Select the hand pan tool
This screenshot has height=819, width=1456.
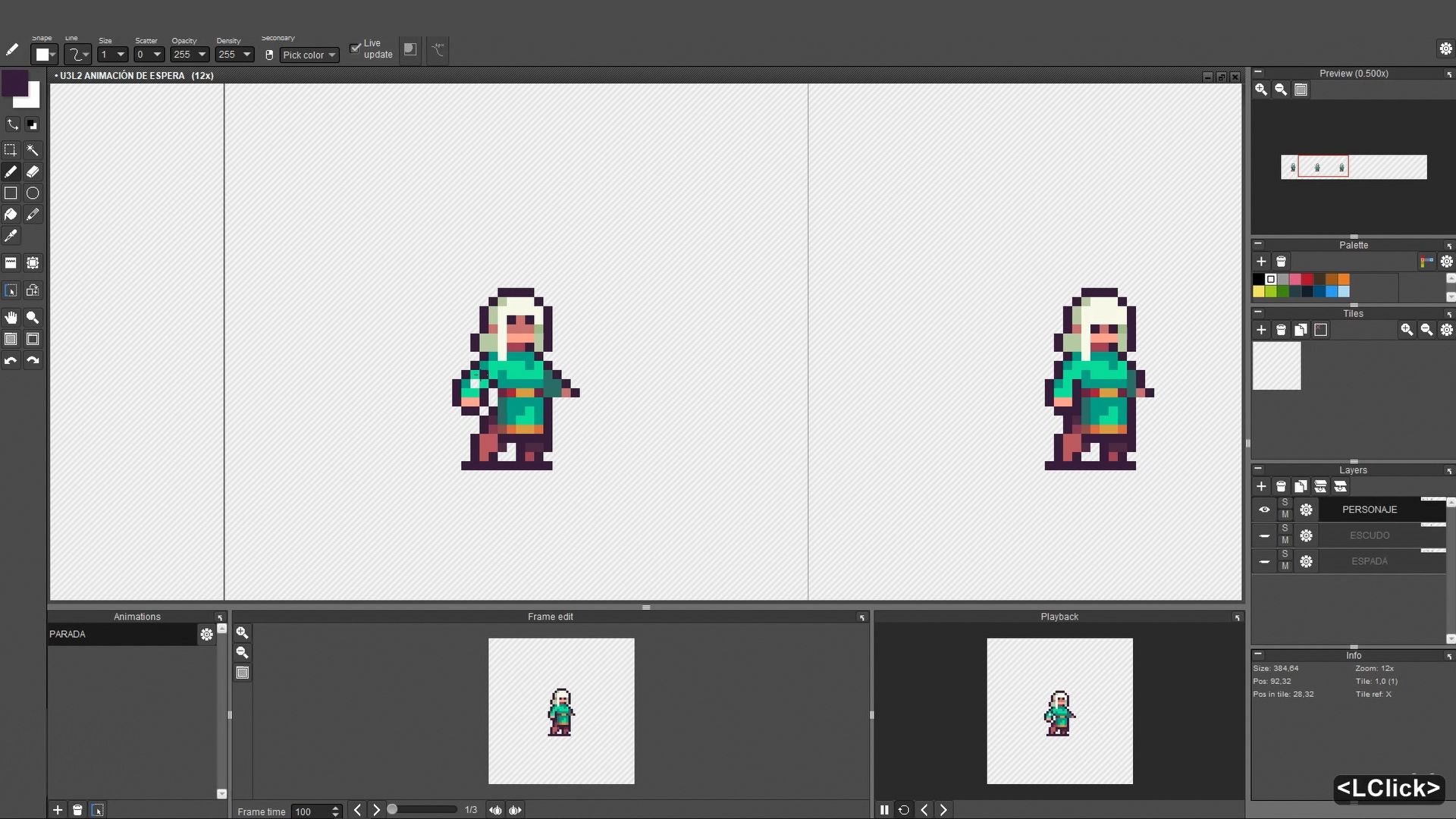[x=11, y=318]
